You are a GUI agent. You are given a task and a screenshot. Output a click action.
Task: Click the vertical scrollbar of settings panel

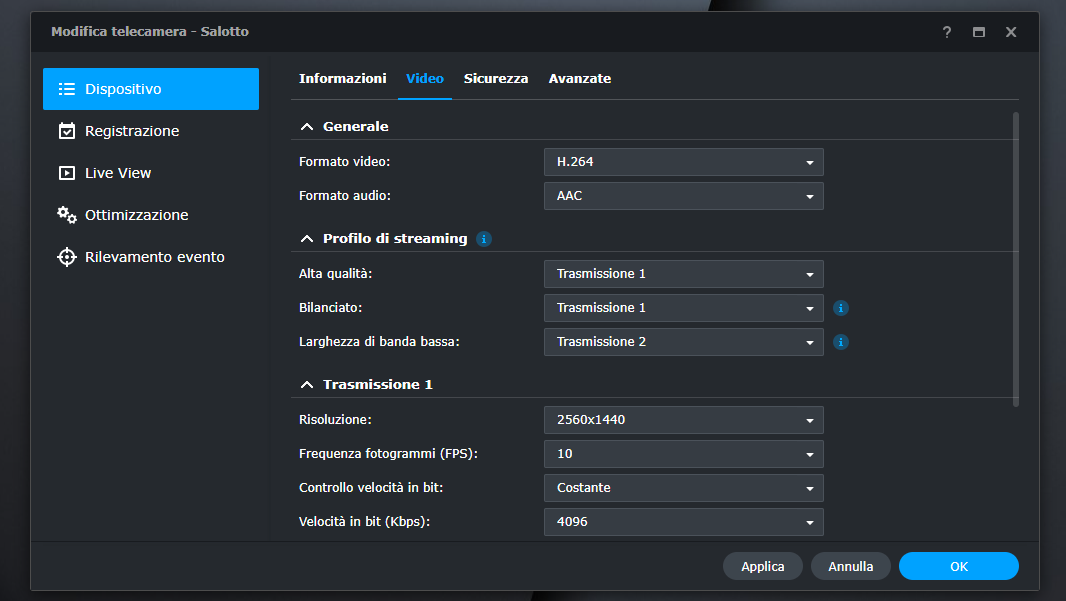(1016, 260)
